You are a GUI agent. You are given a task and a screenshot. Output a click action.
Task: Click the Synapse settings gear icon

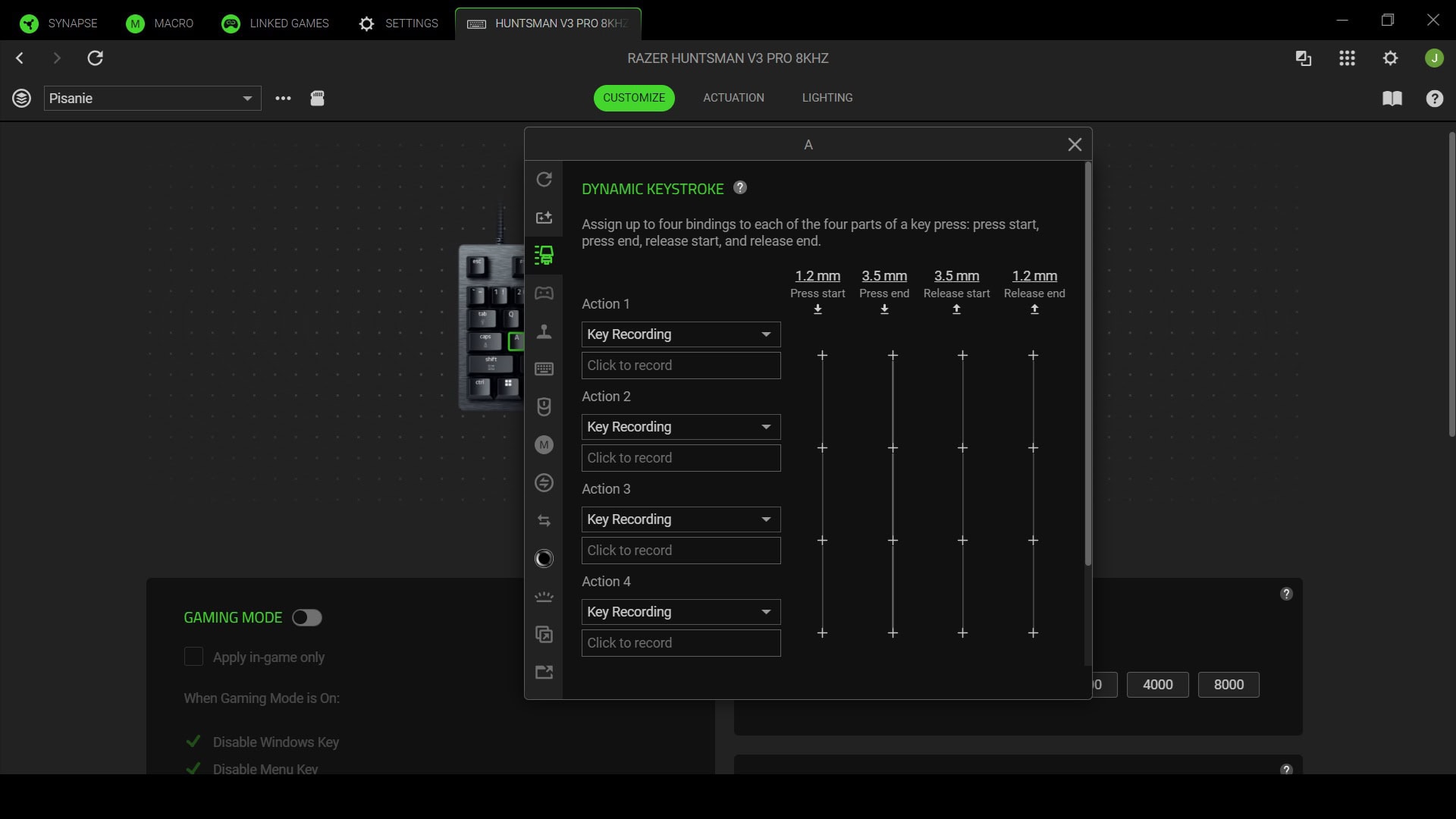(1391, 58)
